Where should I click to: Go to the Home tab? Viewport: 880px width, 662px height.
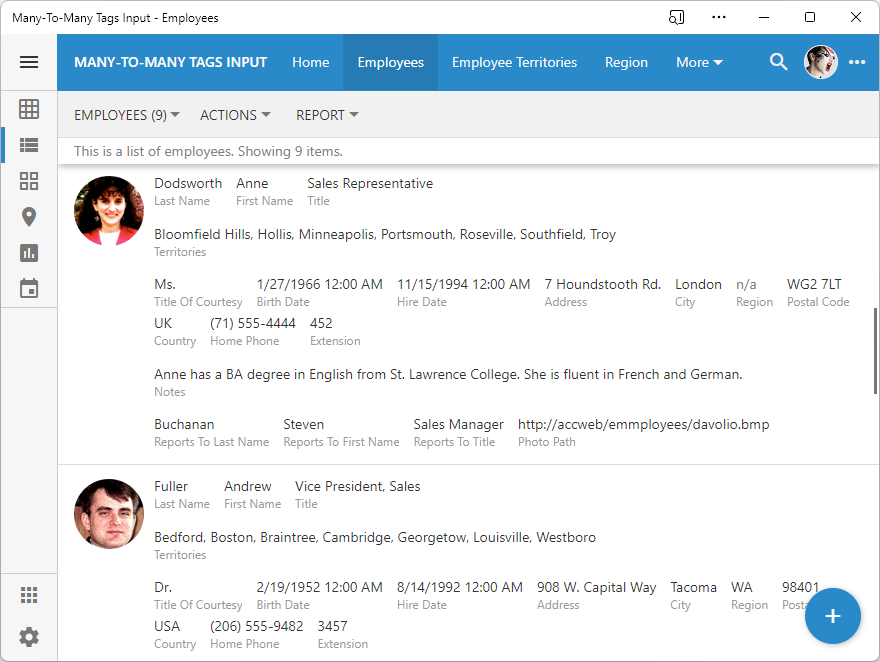(x=310, y=62)
